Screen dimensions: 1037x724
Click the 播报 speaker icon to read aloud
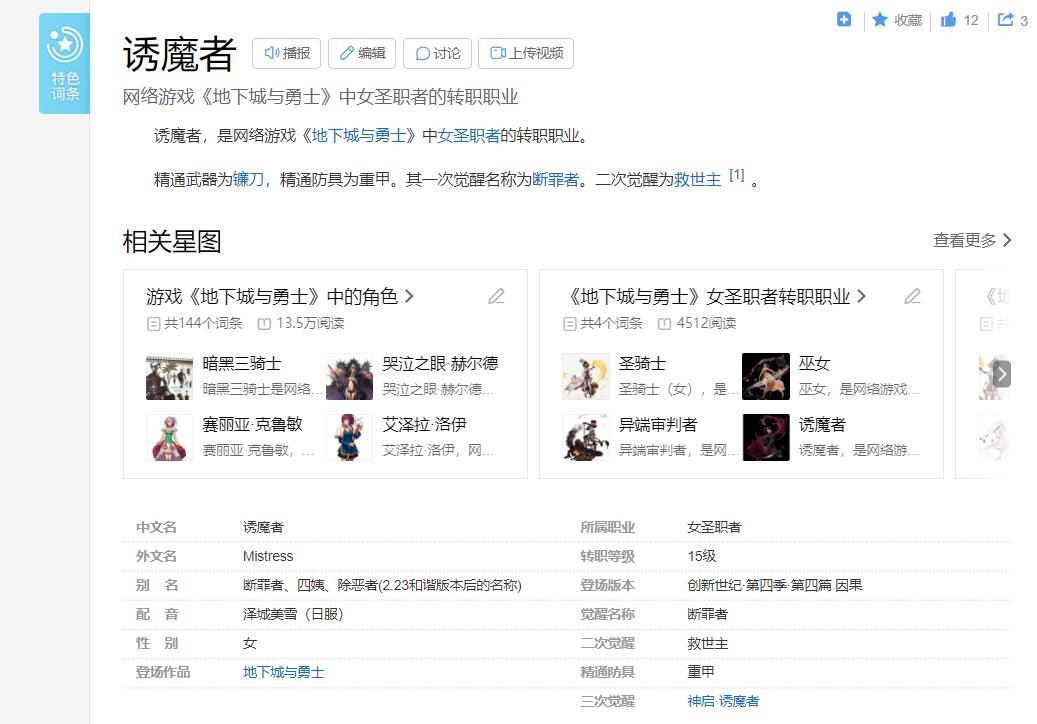(x=271, y=54)
